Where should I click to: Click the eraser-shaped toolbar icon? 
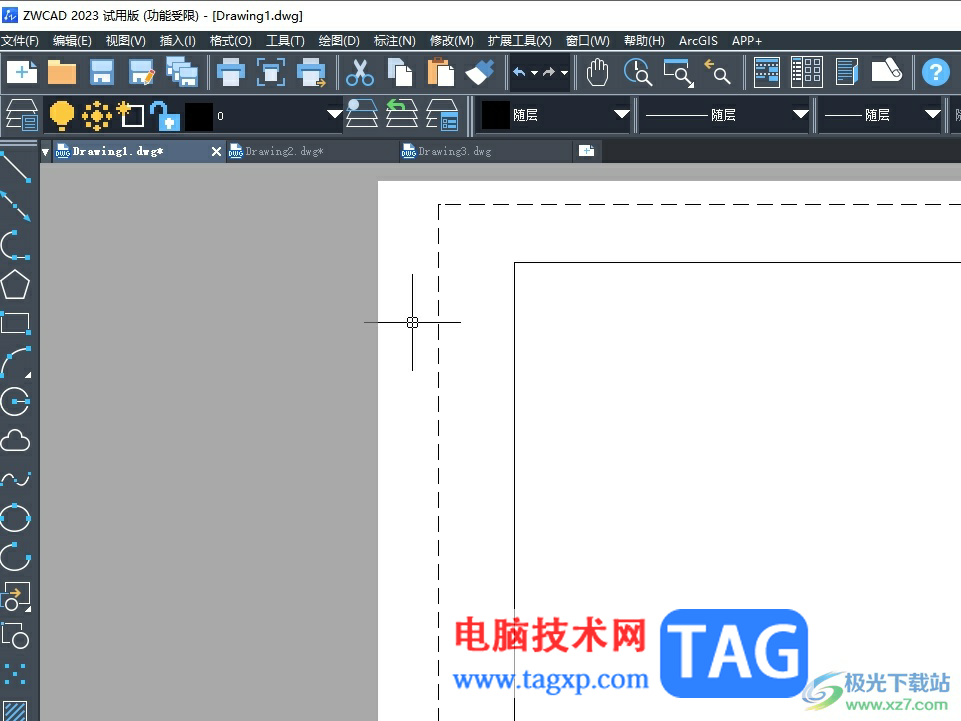(x=886, y=71)
